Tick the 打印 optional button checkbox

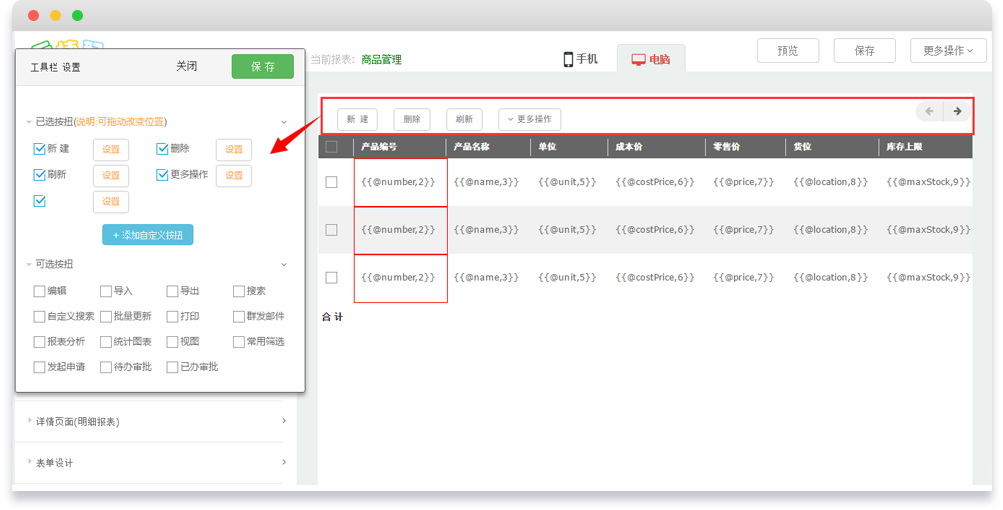[x=173, y=316]
